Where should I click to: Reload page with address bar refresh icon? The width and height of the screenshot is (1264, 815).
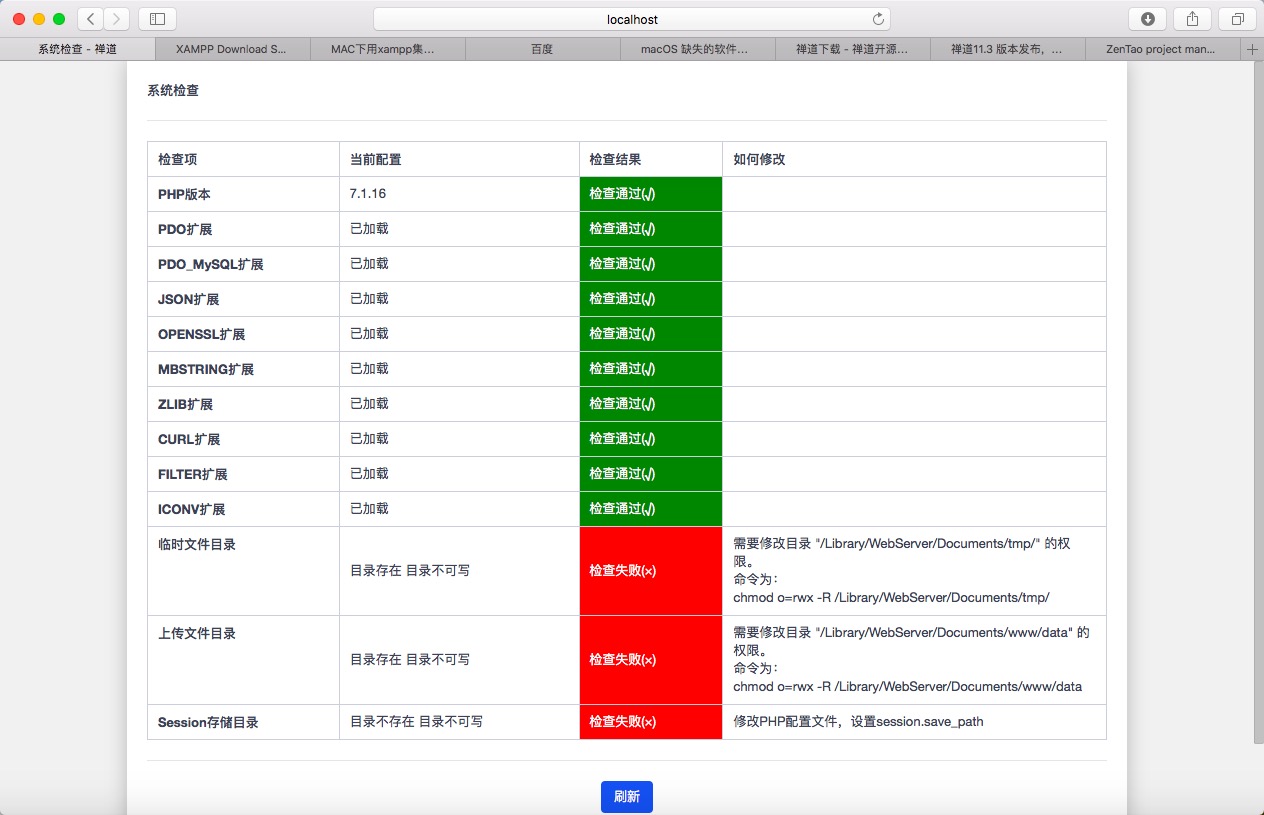(x=878, y=19)
